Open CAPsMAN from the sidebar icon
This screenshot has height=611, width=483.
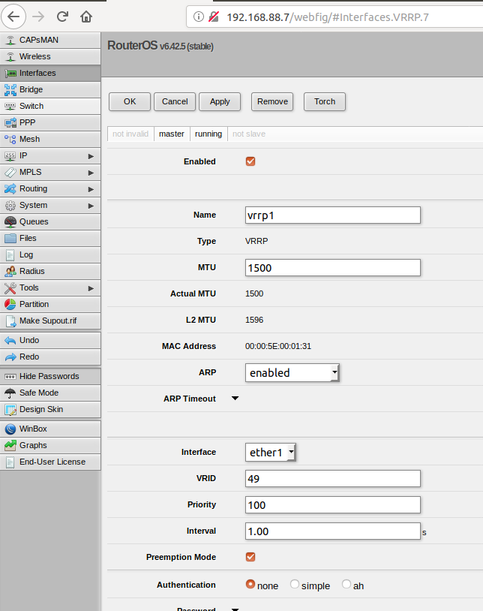(x=11, y=40)
